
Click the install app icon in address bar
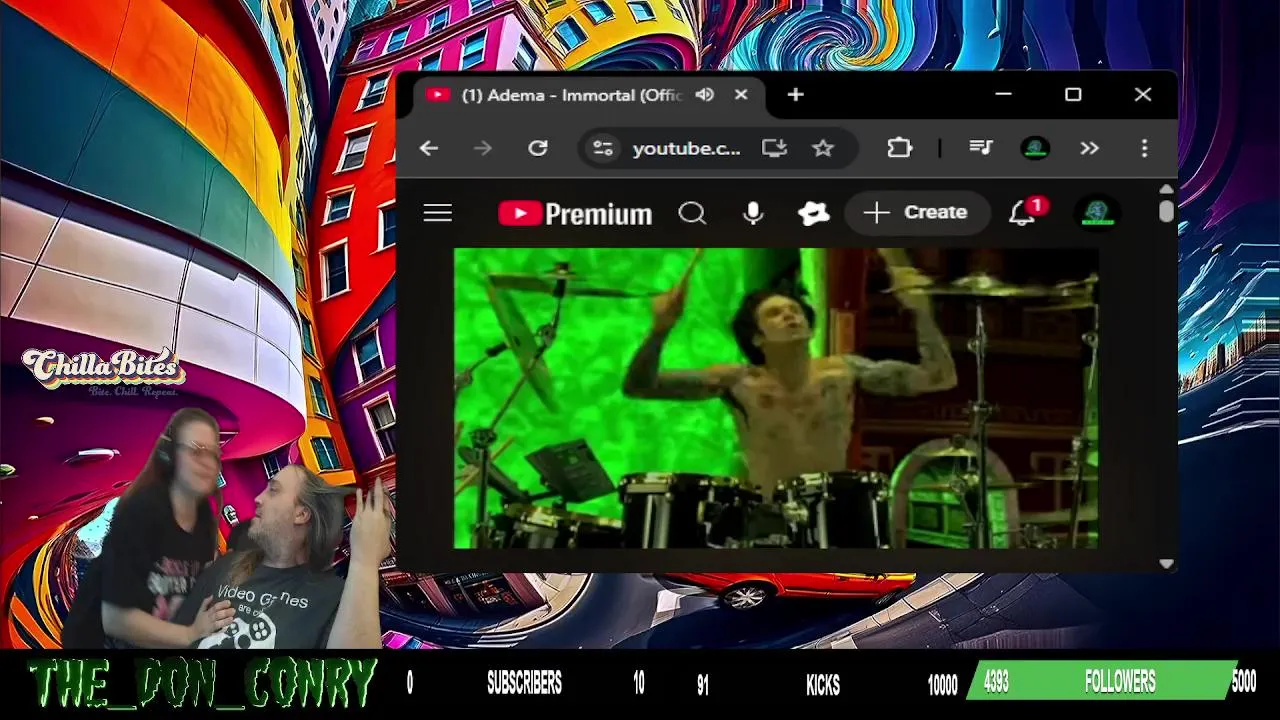click(774, 148)
